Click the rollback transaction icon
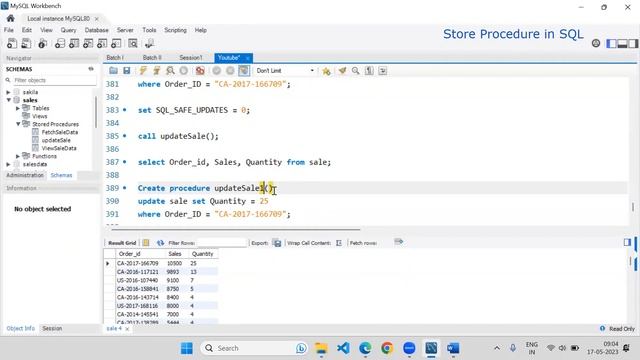 230,71
